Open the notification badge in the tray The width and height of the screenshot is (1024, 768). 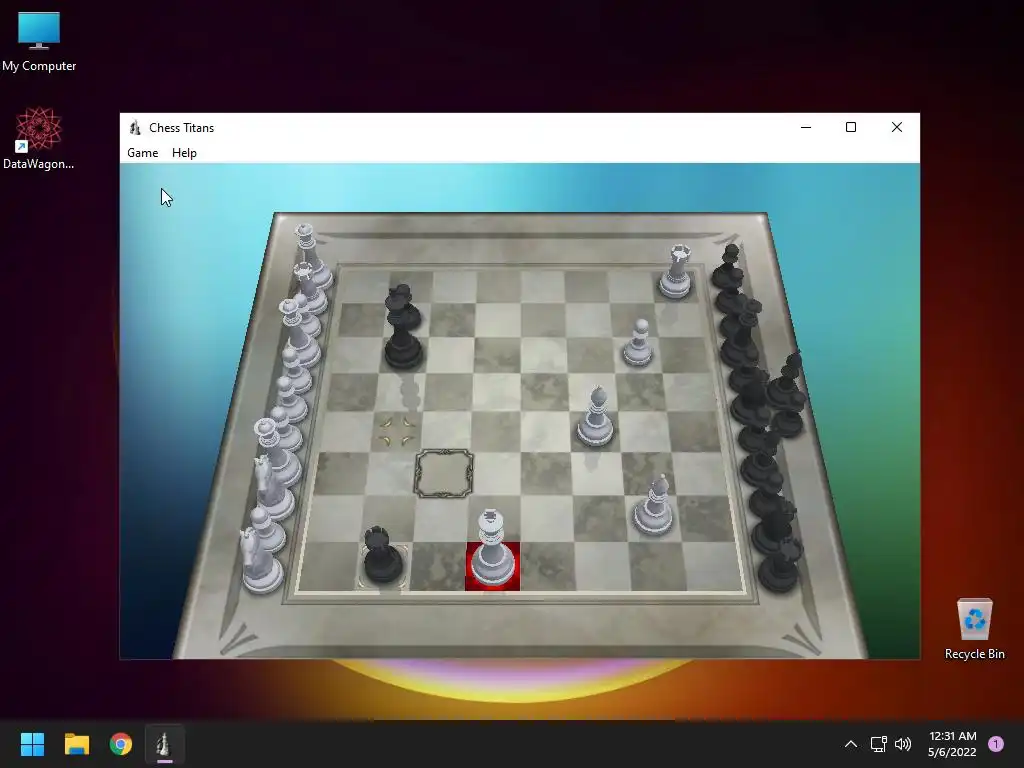996,744
